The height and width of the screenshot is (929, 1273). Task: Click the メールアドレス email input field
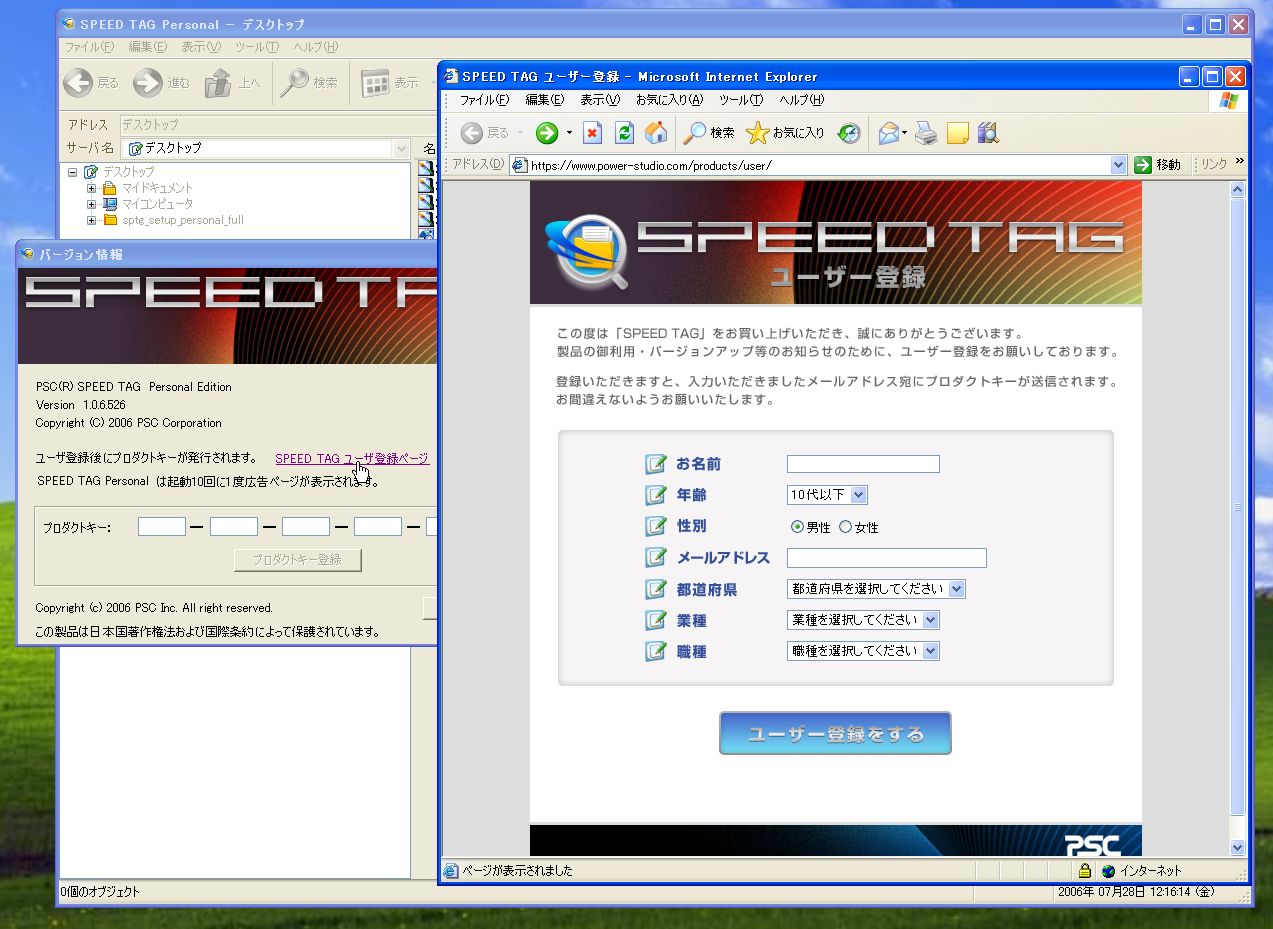tap(886, 558)
